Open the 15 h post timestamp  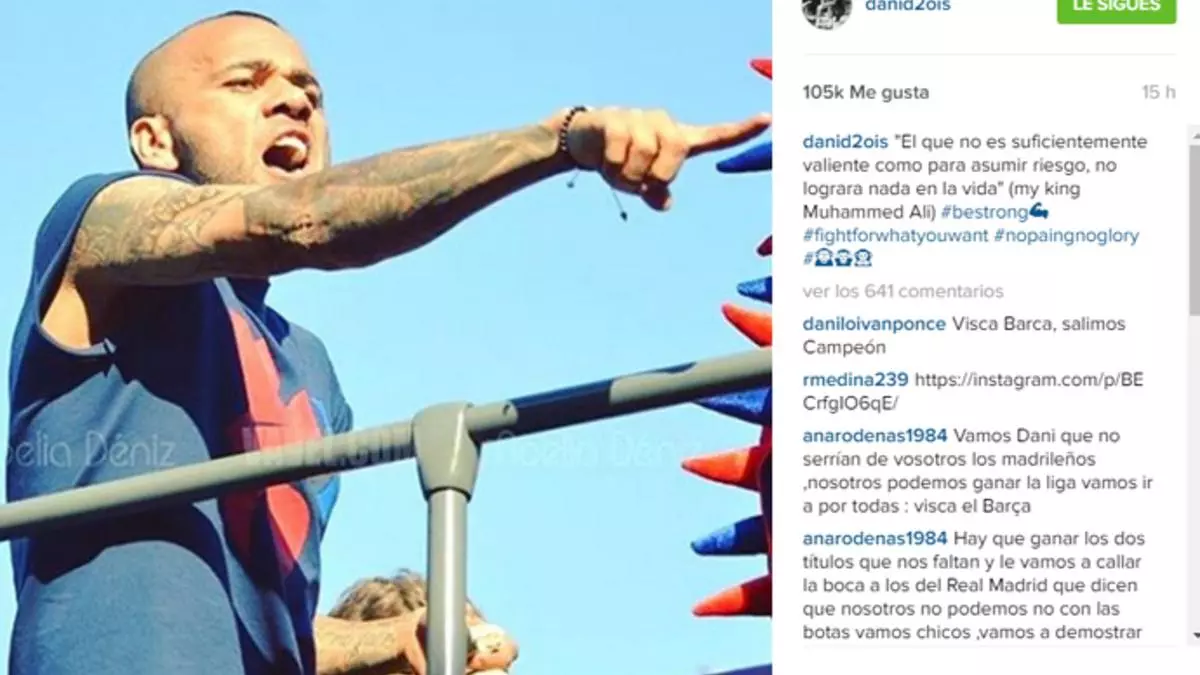[x=1158, y=92]
